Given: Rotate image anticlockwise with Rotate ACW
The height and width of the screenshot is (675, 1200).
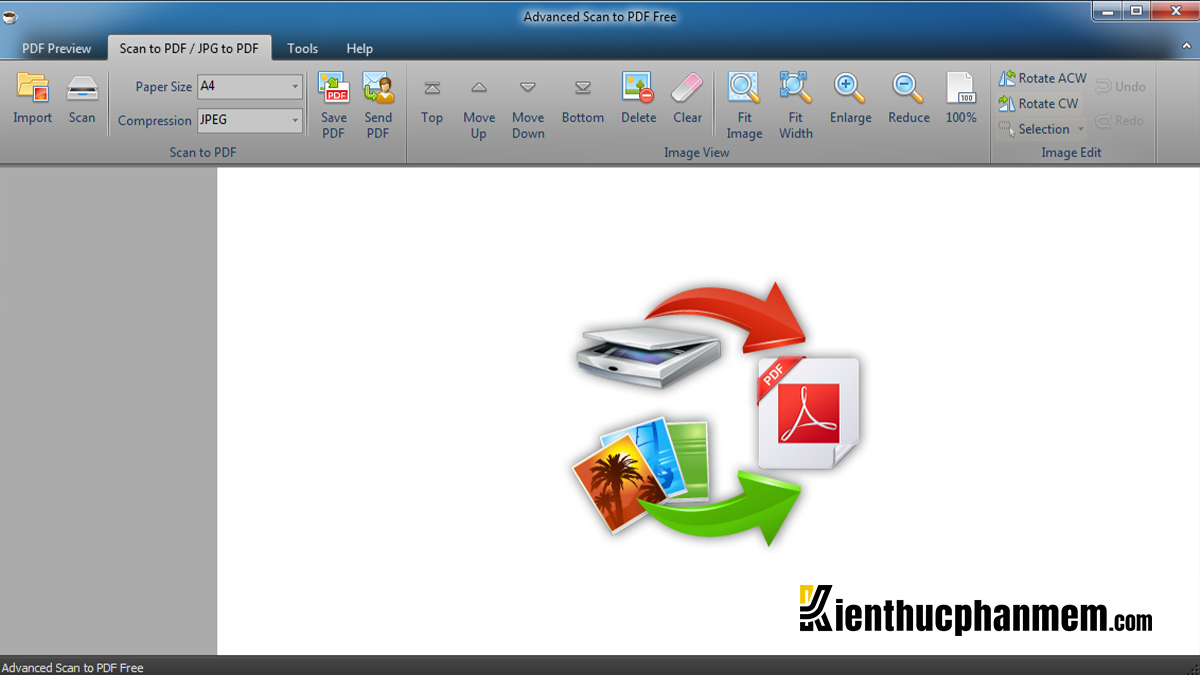Looking at the screenshot, I should (1042, 78).
